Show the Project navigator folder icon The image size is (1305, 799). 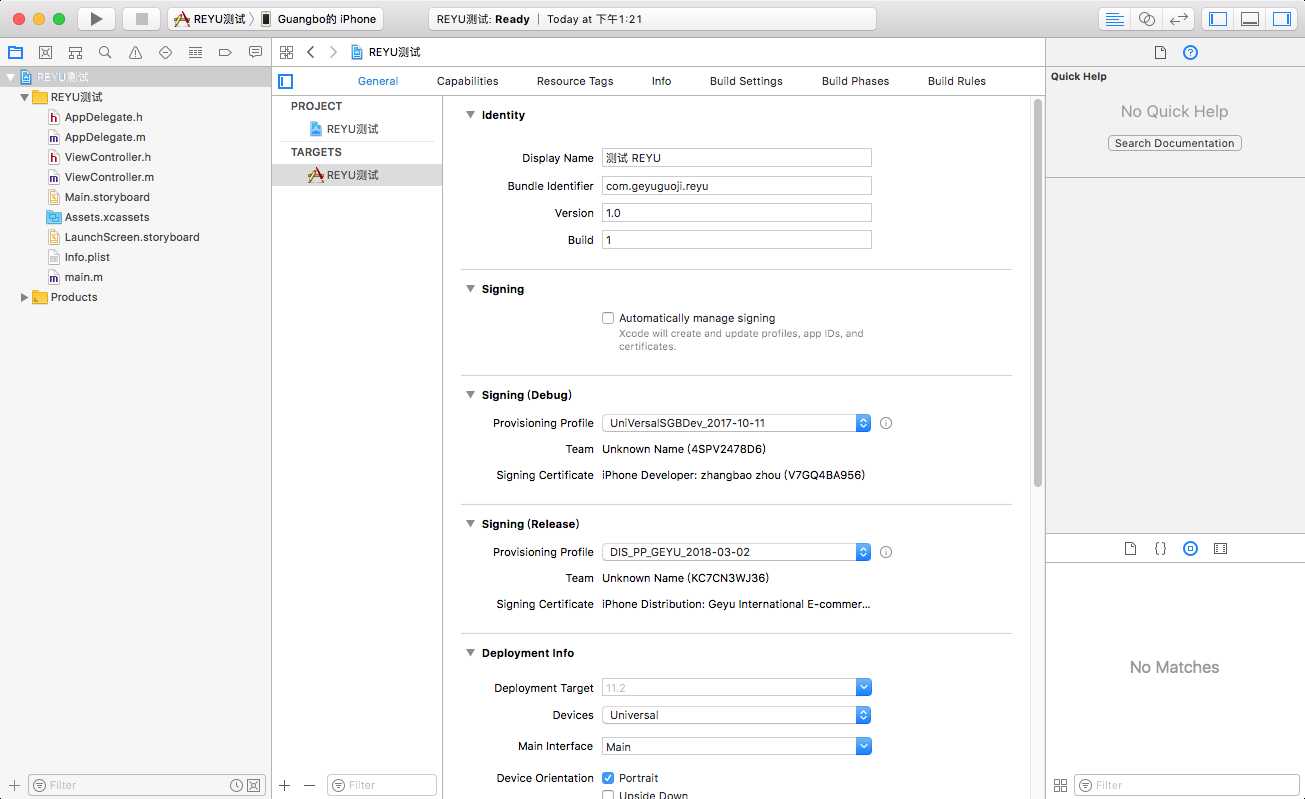15,52
